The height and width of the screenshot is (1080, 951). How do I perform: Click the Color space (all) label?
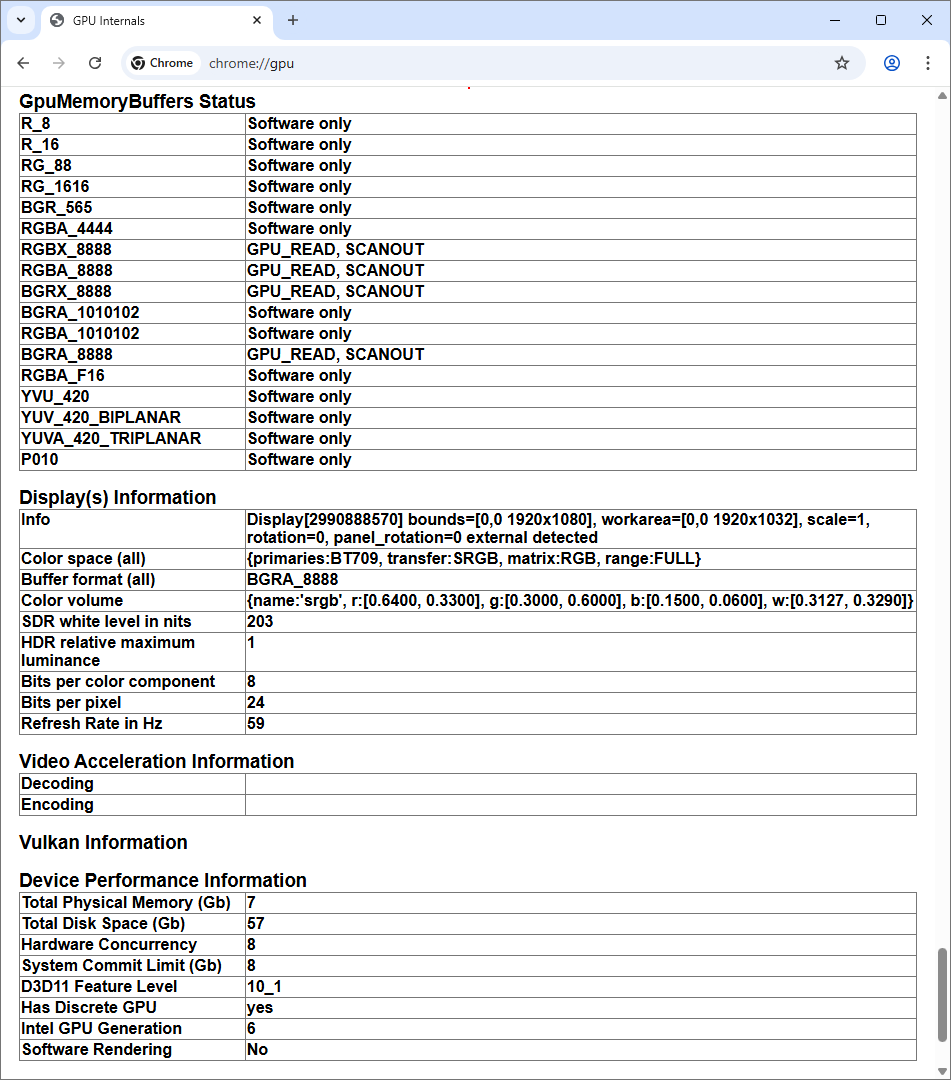pyautogui.click(x=83, y=559)
